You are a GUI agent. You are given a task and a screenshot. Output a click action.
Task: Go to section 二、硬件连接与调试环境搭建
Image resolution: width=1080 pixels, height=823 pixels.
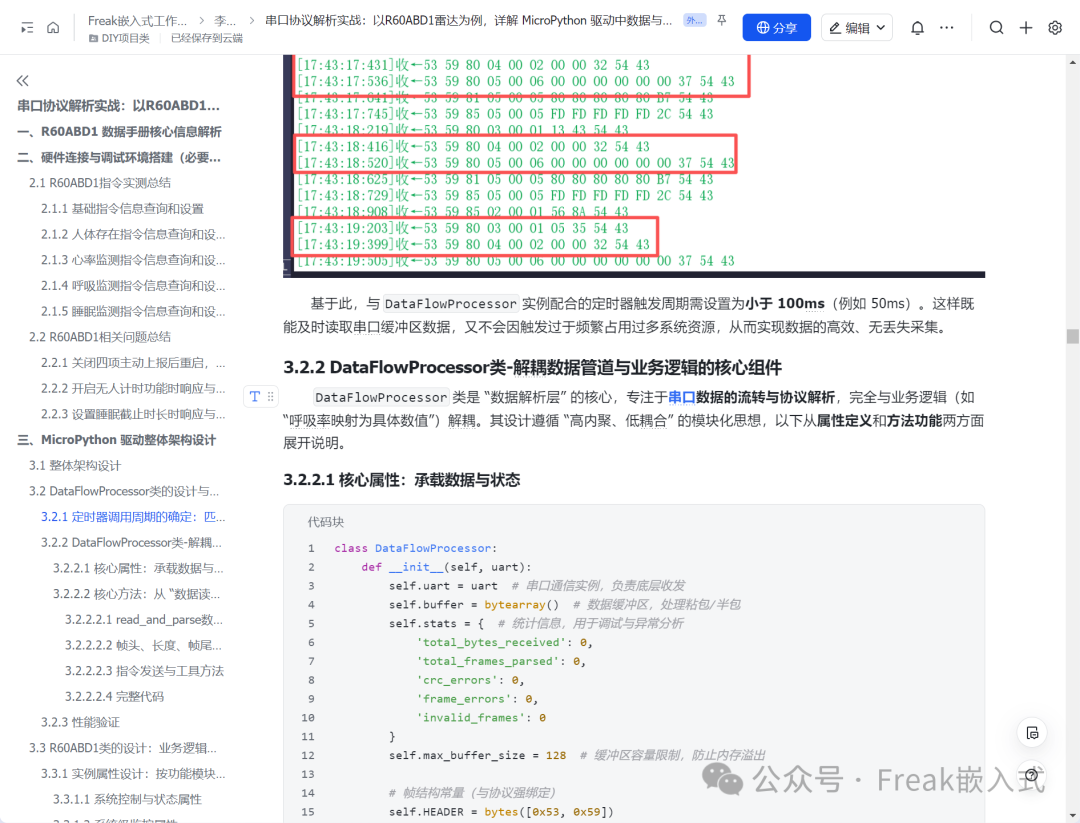(118, 157)
